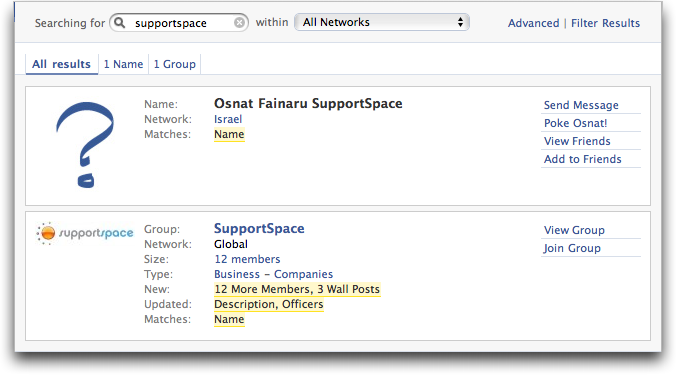Select the All results tab
676x375 pixels.
(62, 64)
